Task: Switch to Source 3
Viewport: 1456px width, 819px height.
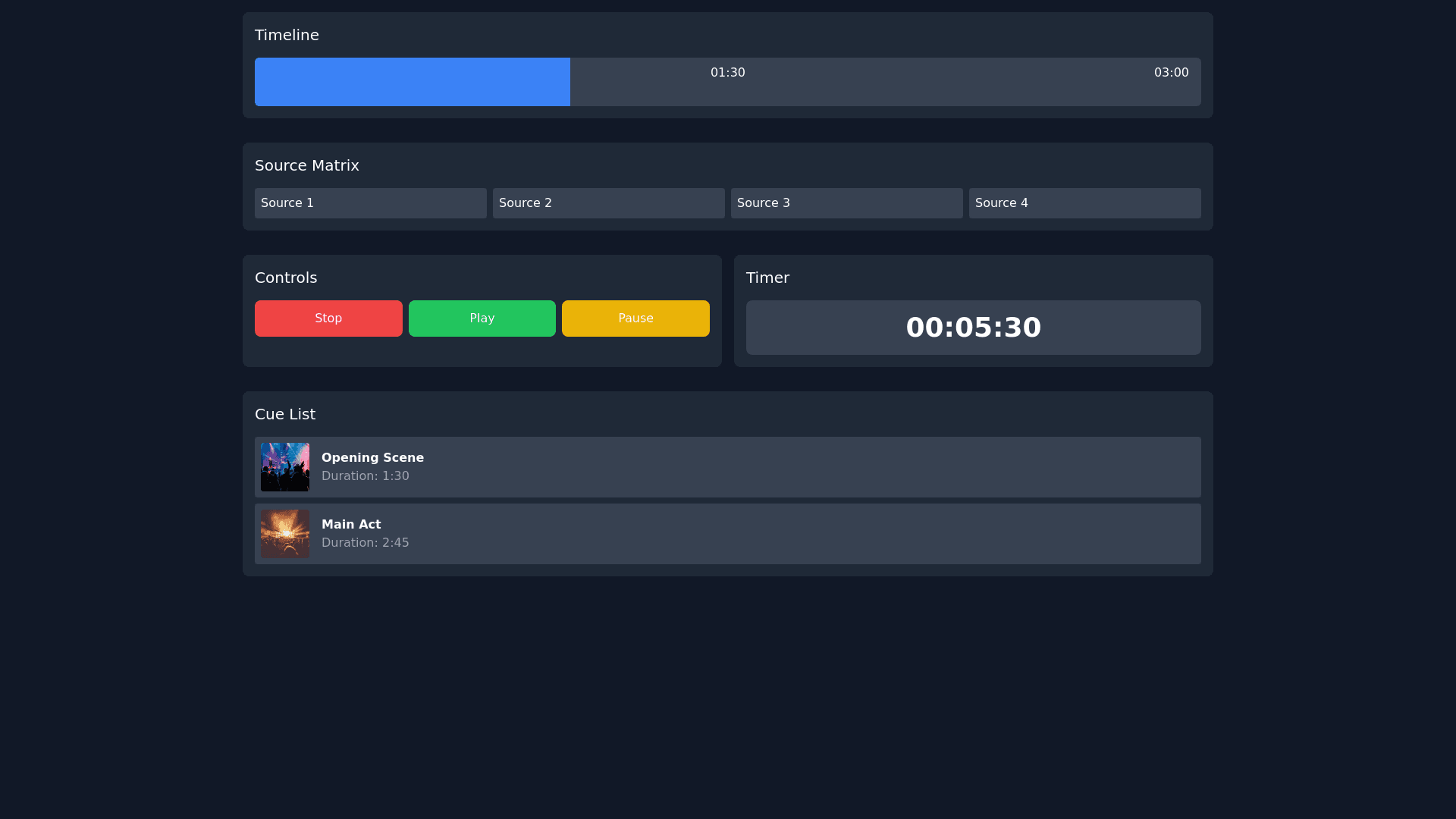Action: tap(846, 203)
